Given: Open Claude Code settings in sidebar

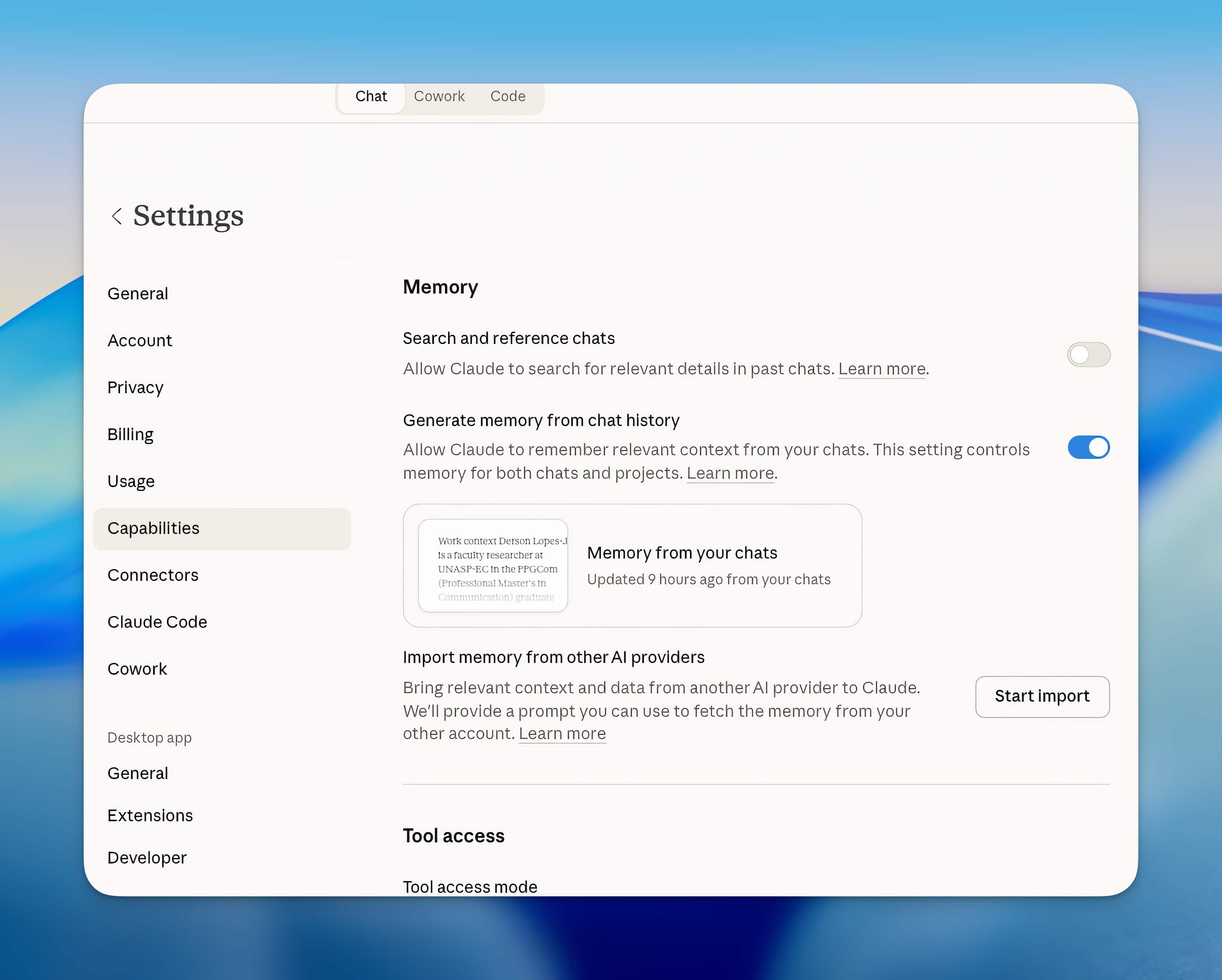Looking at the screenshot, I should point(157,622).
